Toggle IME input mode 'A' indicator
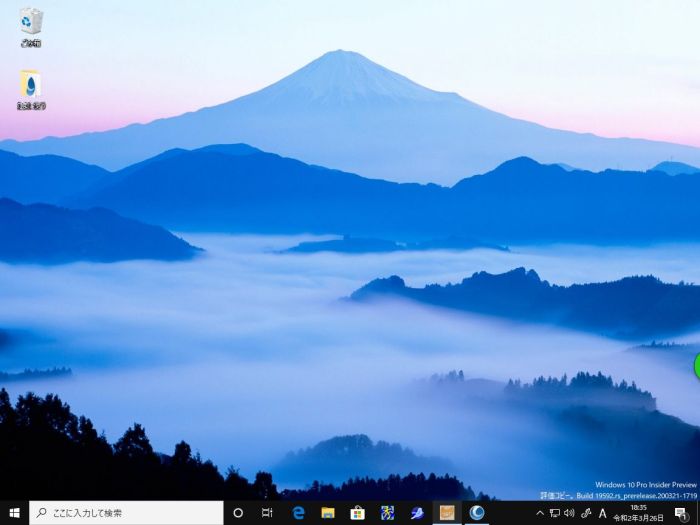 pos(603,513)
